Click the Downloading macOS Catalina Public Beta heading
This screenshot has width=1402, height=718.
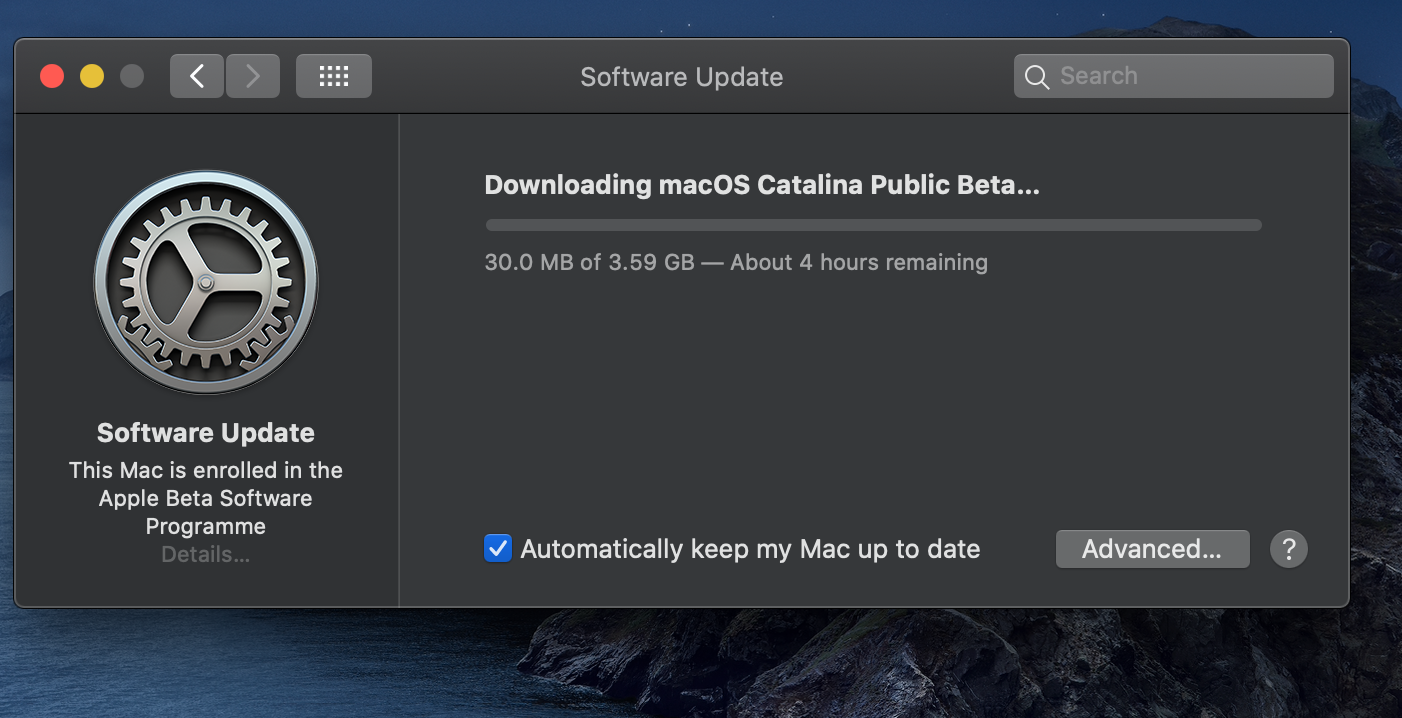point(762,185)
